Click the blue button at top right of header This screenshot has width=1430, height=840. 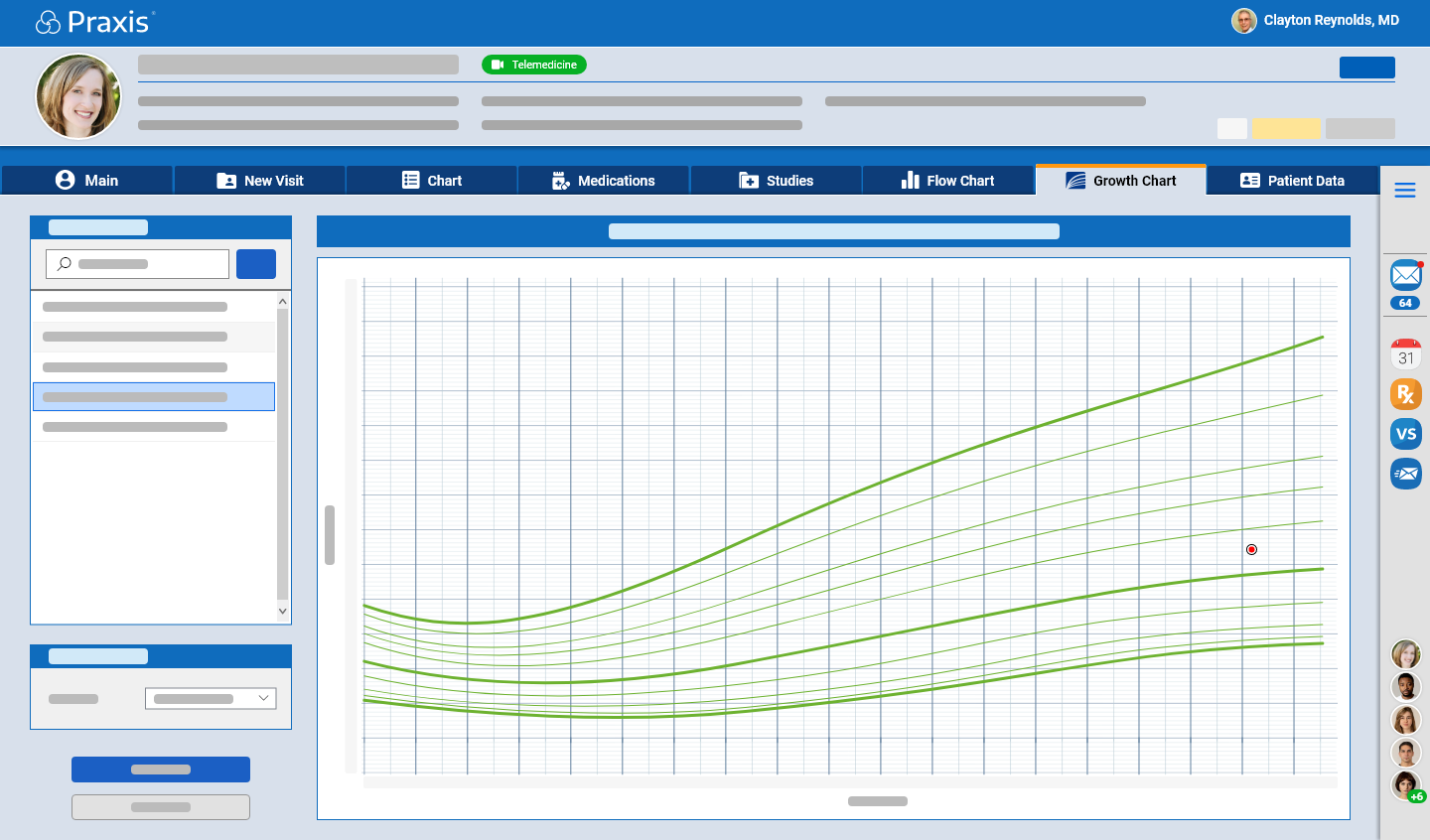point(1367,68)
